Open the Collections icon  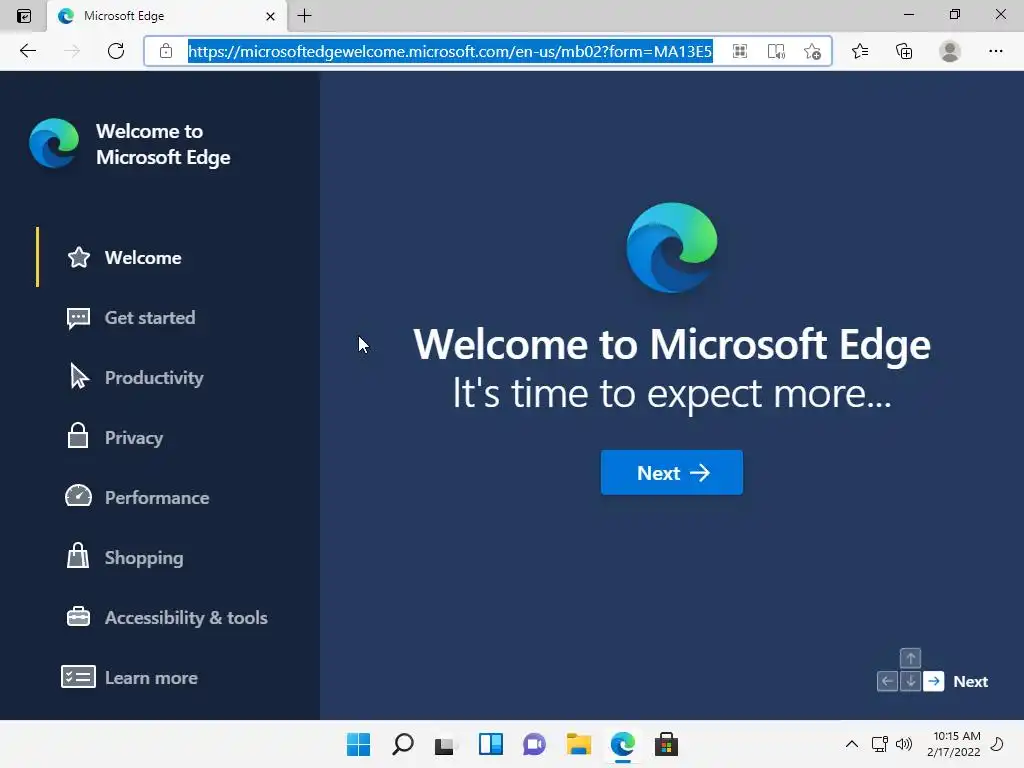[904, 51]
